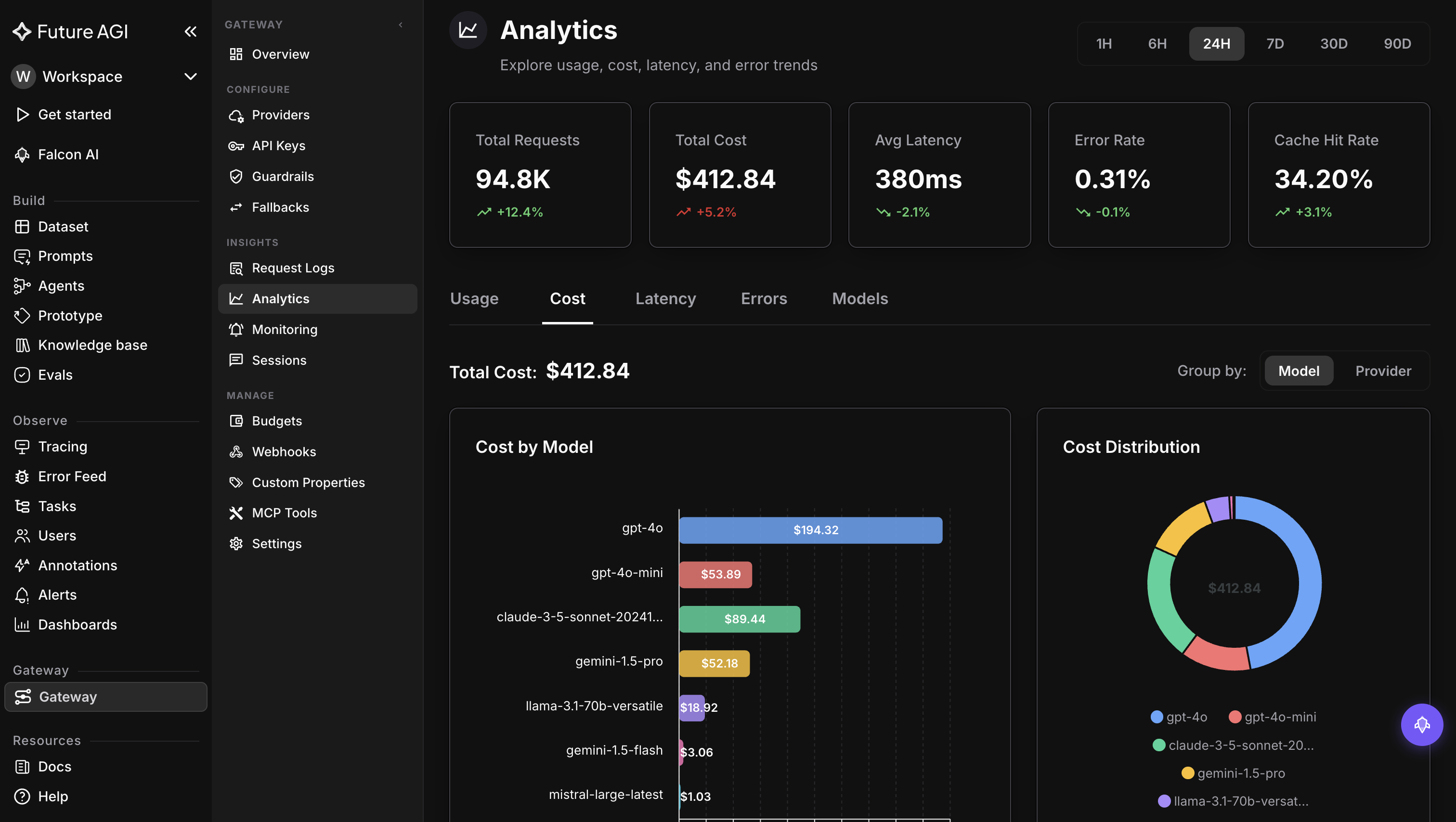Click the Cache Hit Rate card

coord(1339,175)
